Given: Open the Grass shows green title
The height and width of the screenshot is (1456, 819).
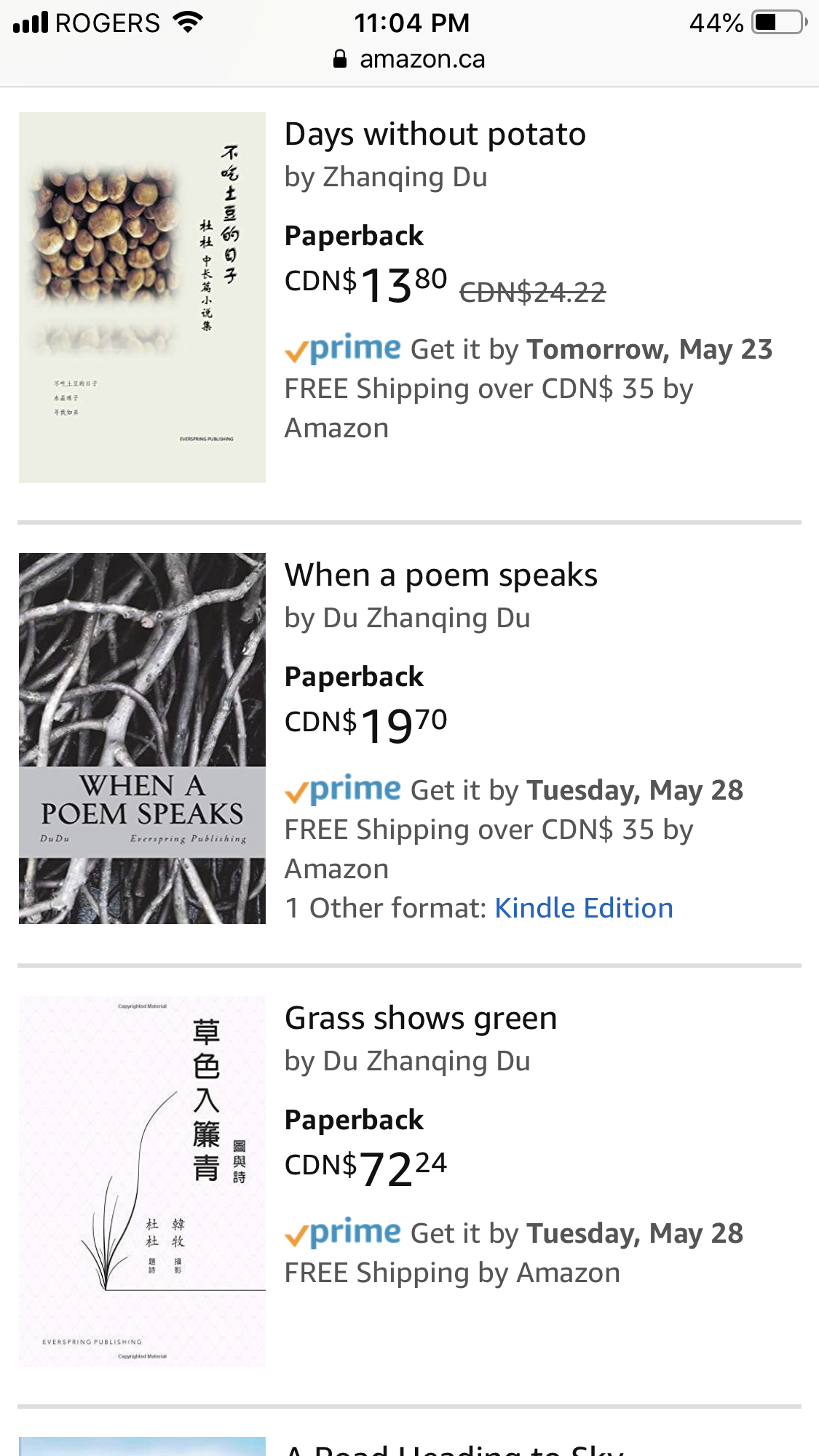Looking at the screenshot, I should click(421, 1019).
